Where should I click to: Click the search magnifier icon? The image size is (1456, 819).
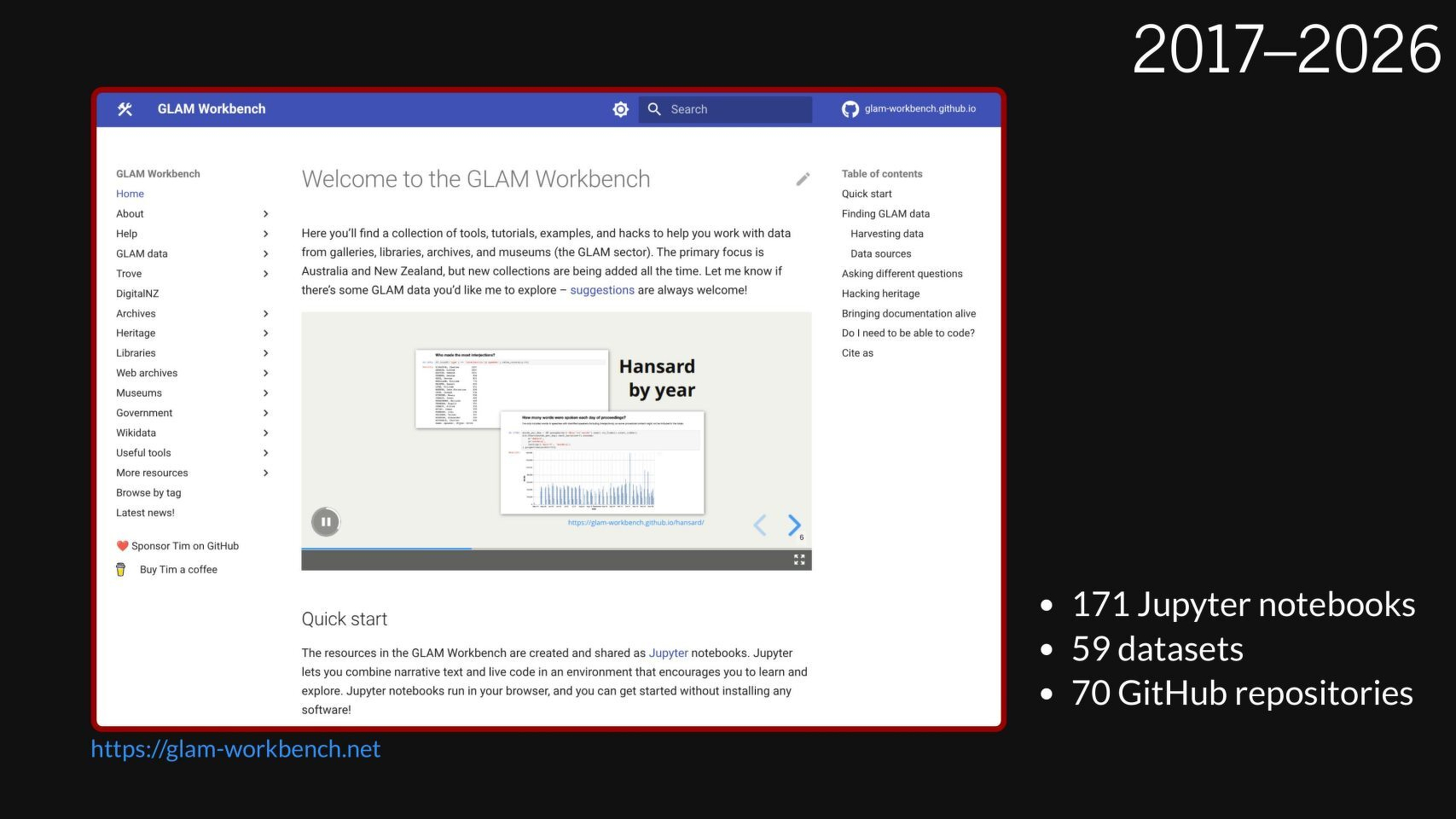[x=654, y=109]
